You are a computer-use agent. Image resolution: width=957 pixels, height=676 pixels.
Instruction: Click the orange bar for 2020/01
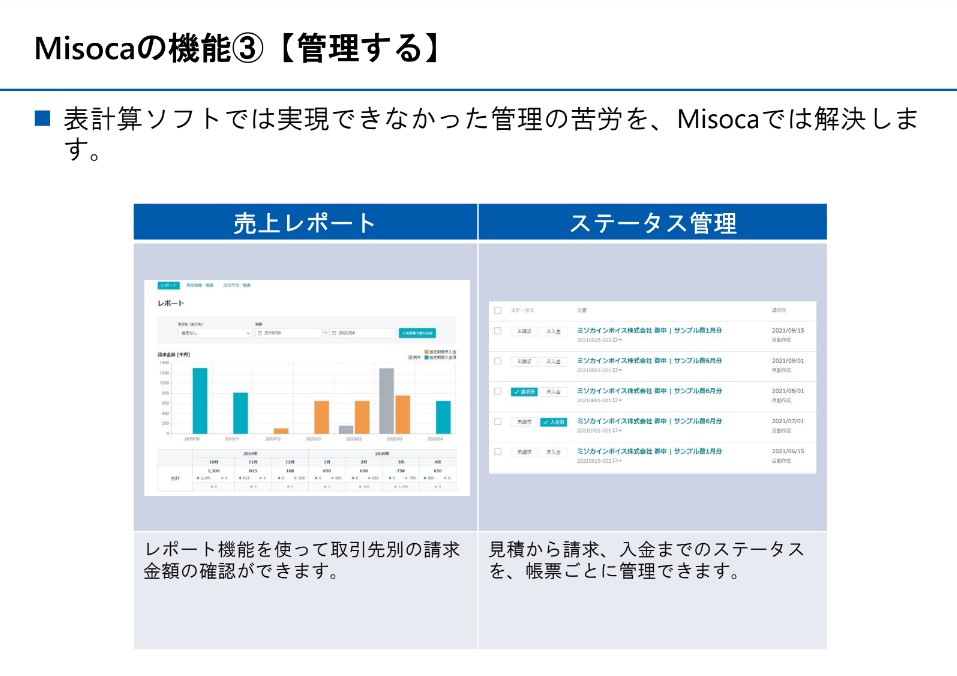click(x=322, y=417)
